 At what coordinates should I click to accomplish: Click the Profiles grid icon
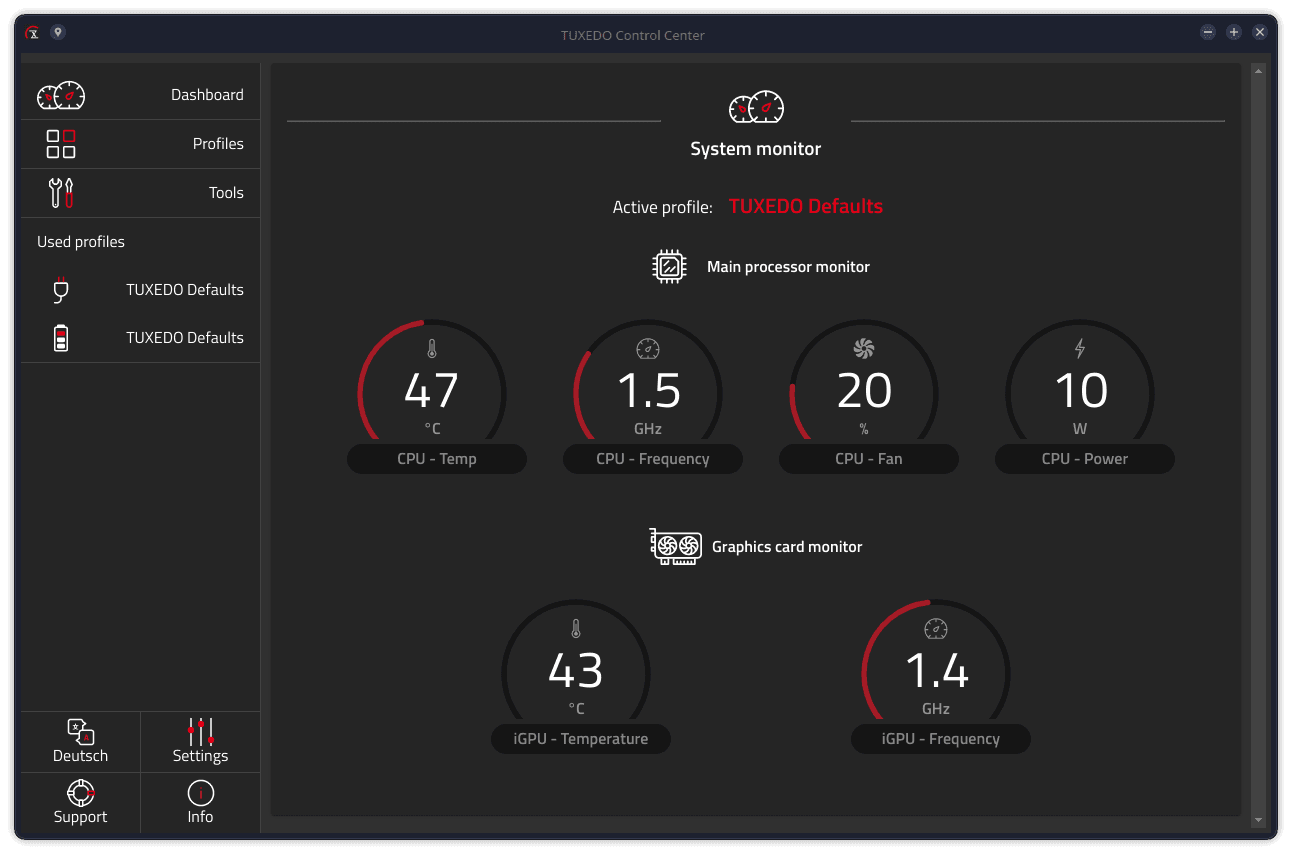tap(61, 144)
